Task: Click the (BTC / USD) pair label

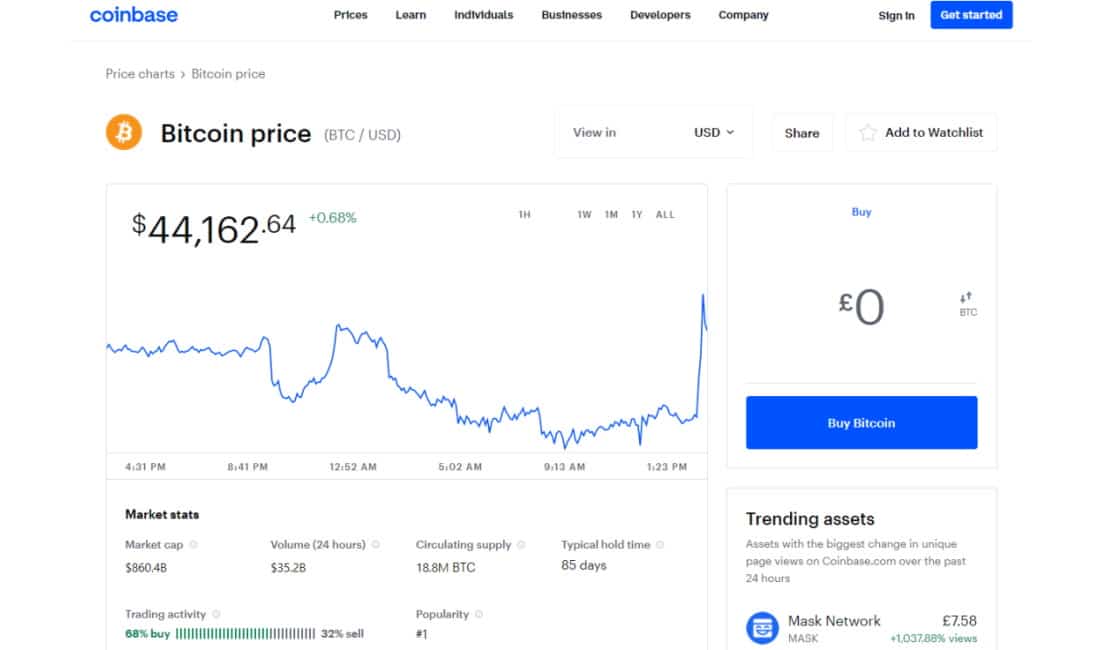Action: coord(362,135)
